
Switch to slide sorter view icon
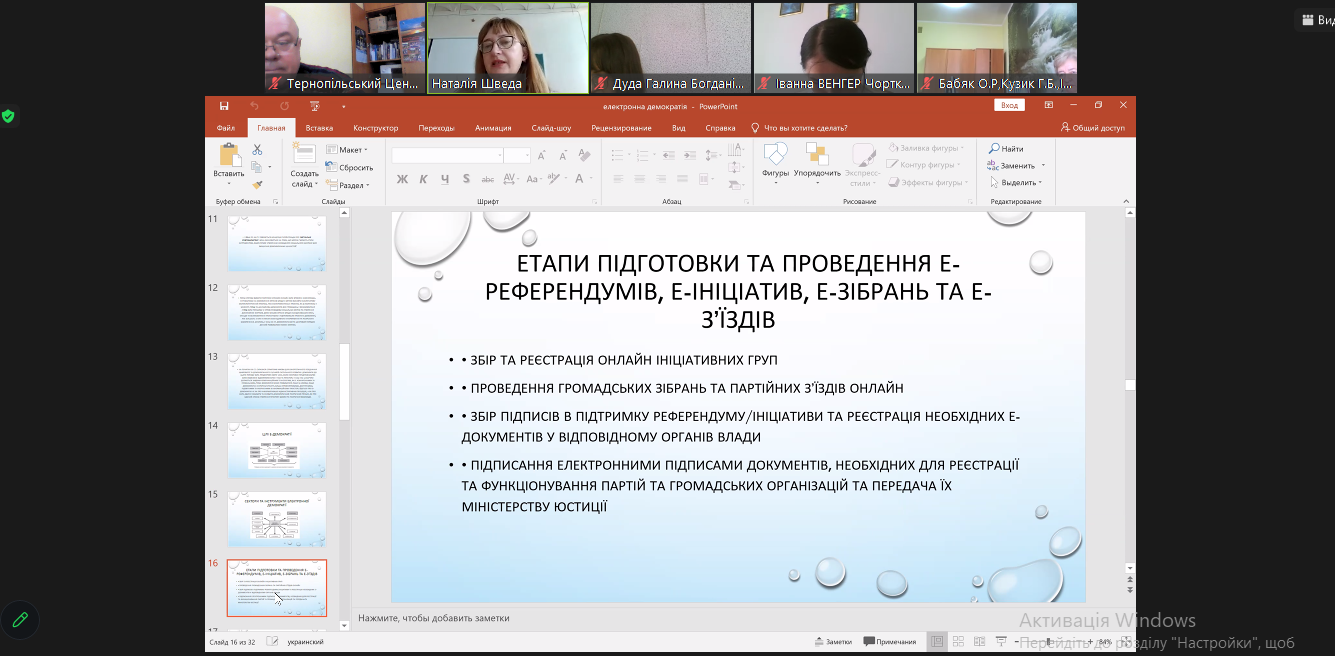[x=958, y=642]
